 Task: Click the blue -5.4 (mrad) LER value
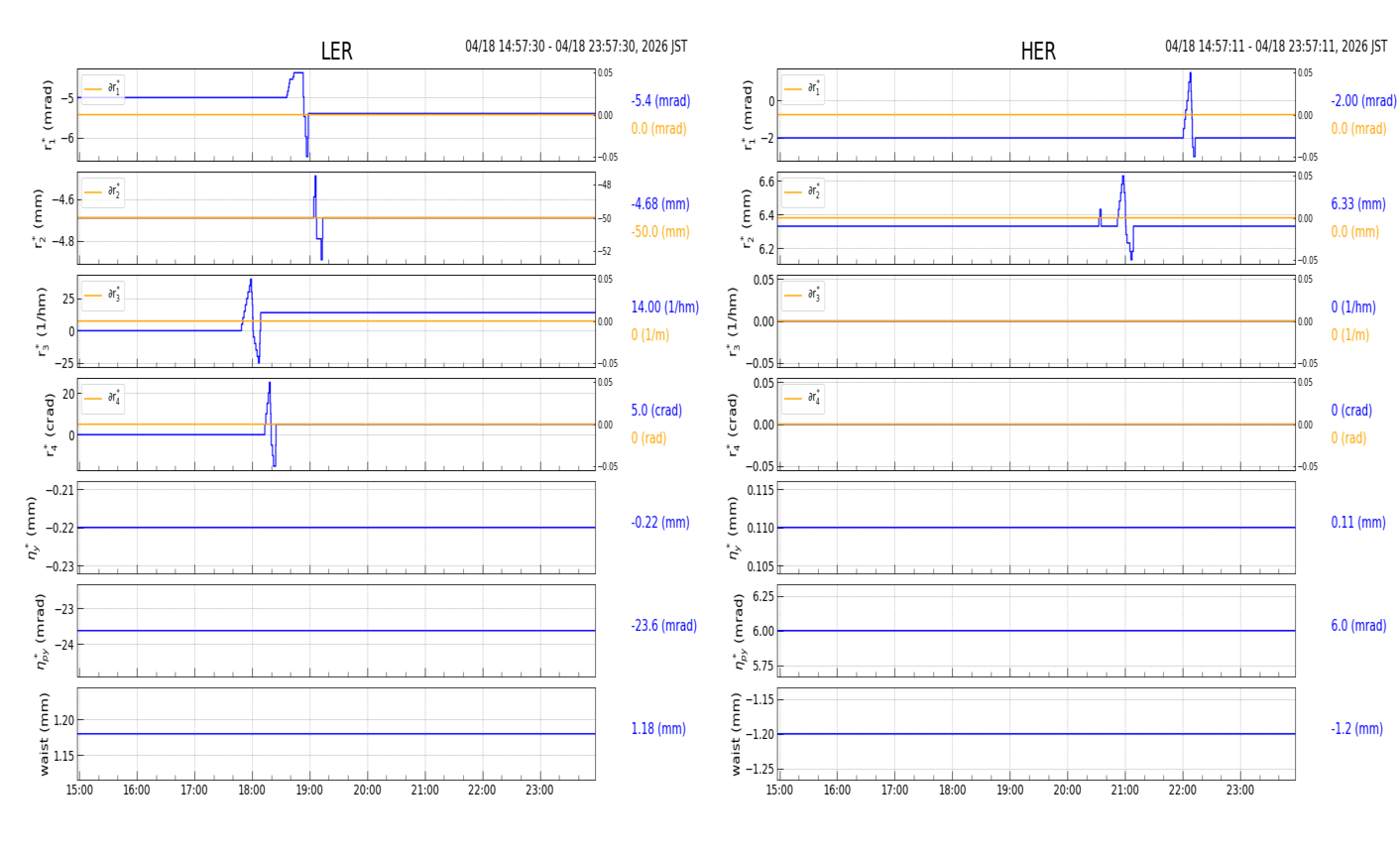(x=660, y=101)
